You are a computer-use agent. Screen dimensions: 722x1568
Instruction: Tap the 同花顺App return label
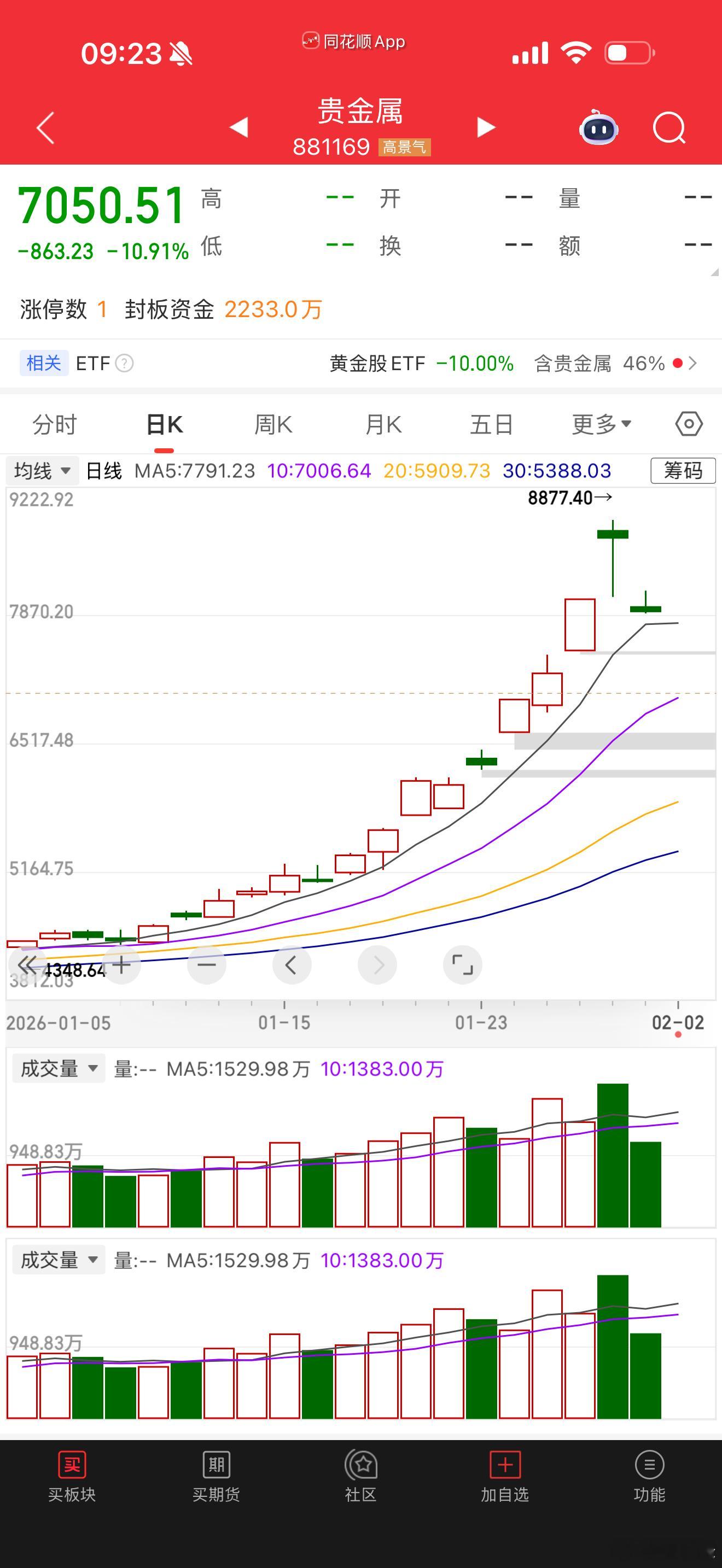354,42
